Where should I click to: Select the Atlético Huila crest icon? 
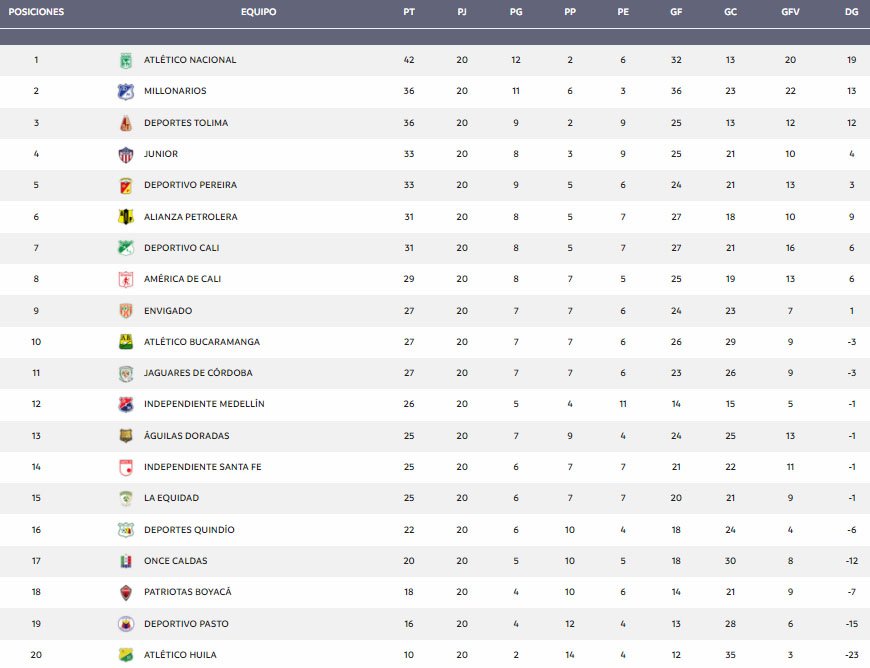coord(126,655)
